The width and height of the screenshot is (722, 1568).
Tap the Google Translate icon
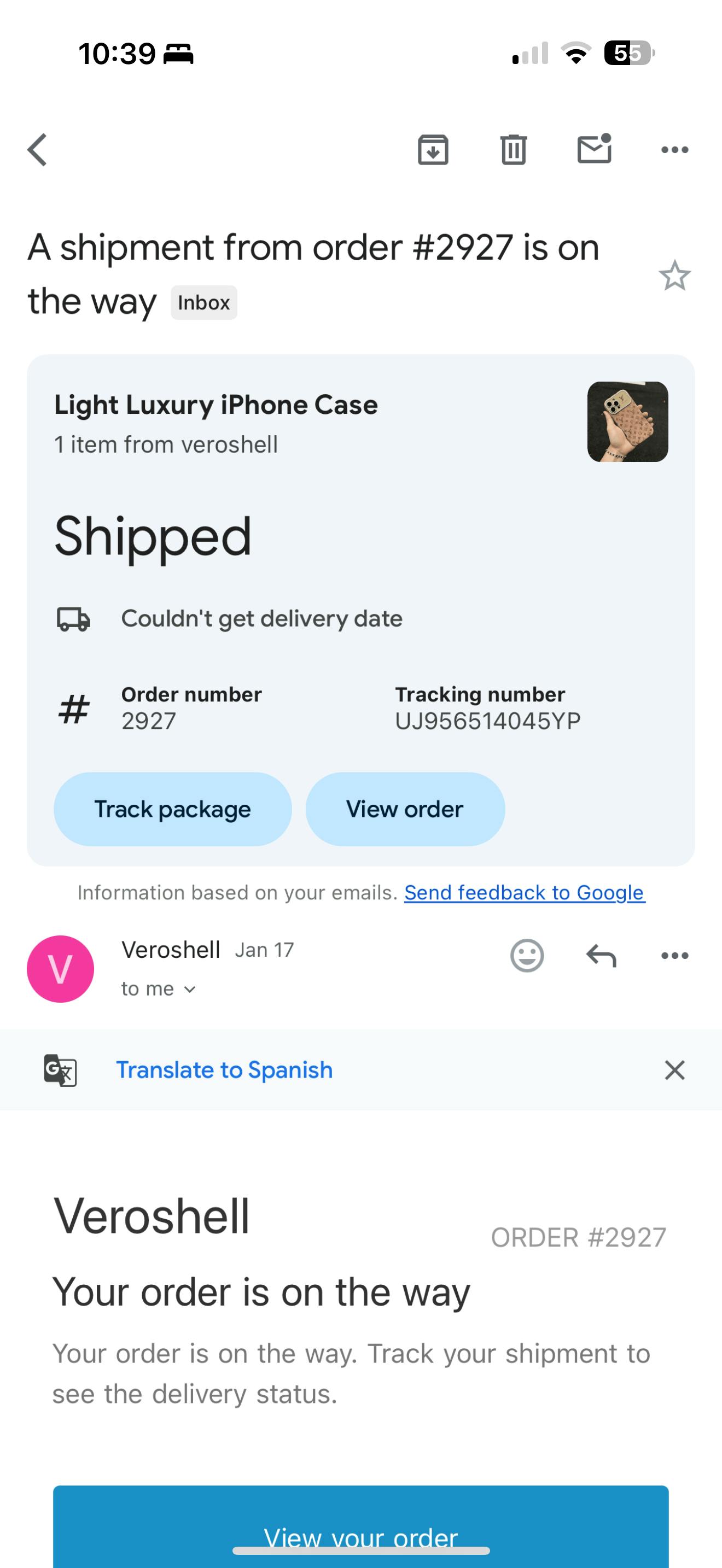(60, 1069)
